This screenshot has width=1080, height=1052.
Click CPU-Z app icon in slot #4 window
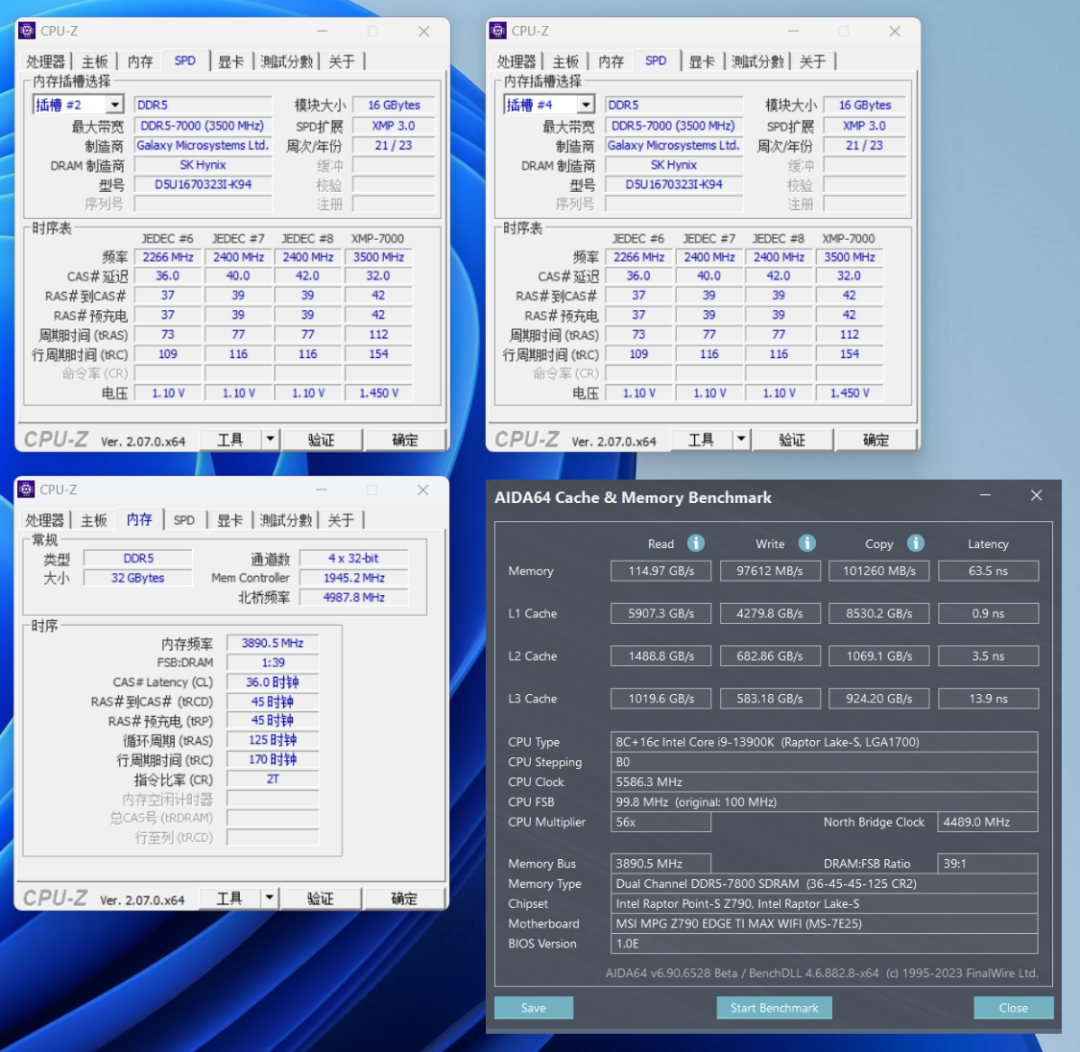[x=497, y=30]
